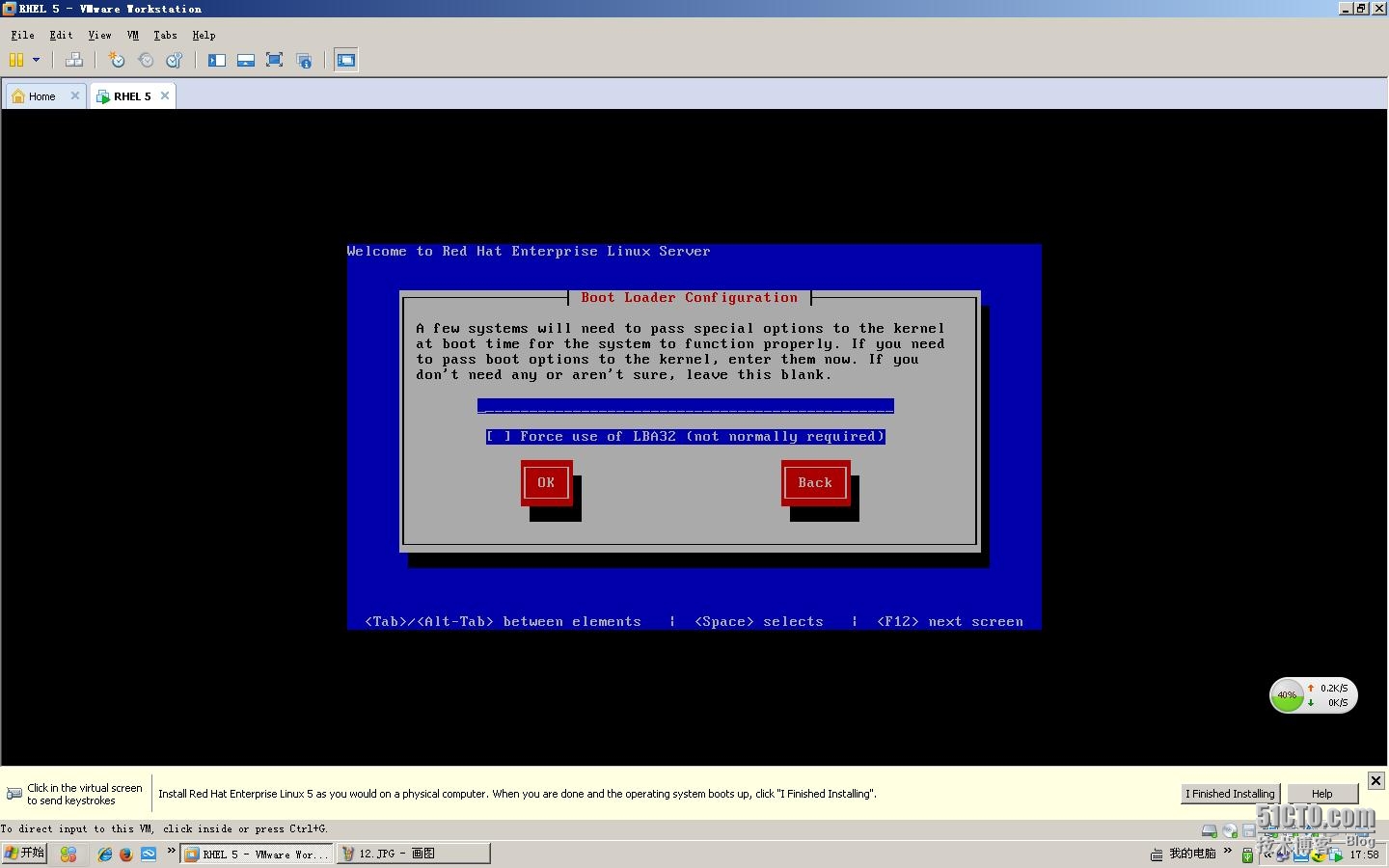Screen dimensions: 1389x868
Task: Click the Take Snapshot toolbar icon
Action: (116, 60)
